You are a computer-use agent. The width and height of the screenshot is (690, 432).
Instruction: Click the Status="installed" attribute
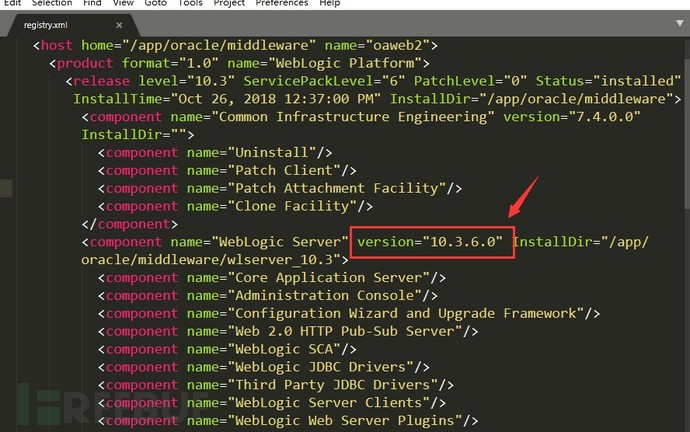[x=608, y=81]
